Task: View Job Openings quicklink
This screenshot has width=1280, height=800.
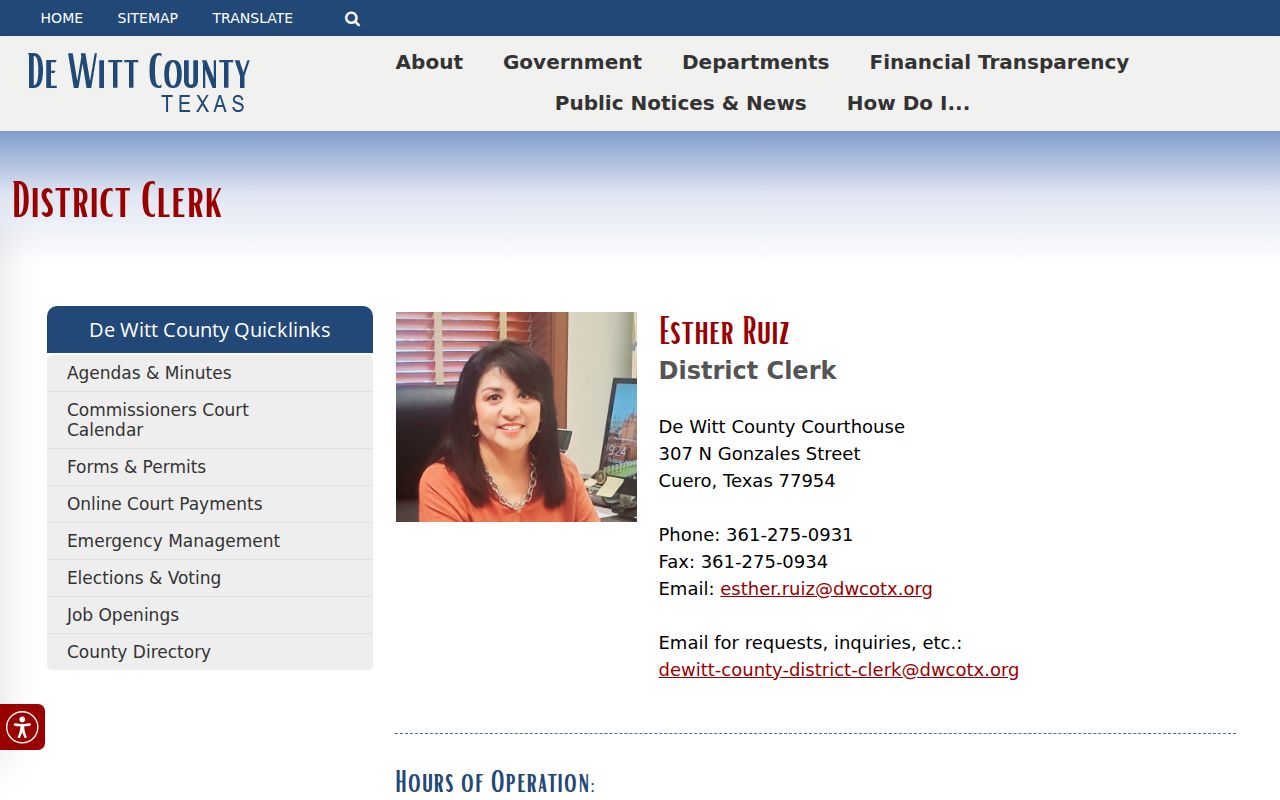Action: (x=210, y=615)
